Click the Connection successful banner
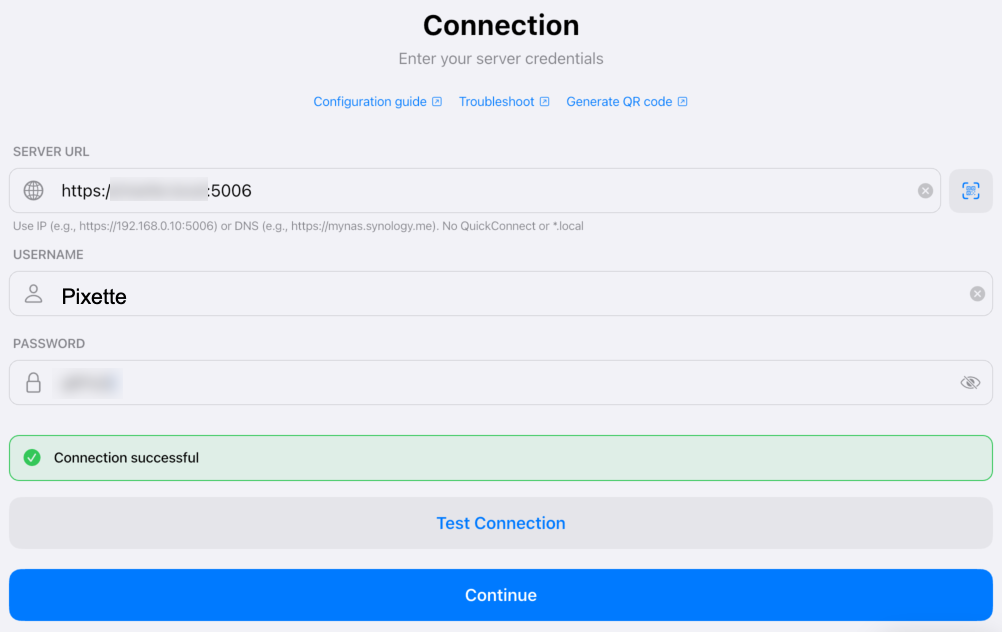The height and width of the screenshot is (632, 1002). point(500,457)
